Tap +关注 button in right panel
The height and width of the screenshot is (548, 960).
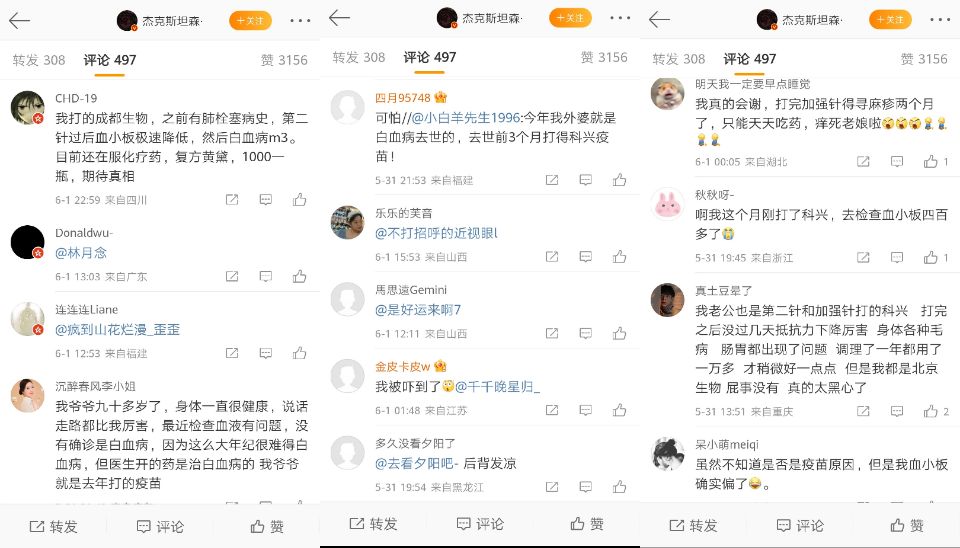[x=890, y=20]
